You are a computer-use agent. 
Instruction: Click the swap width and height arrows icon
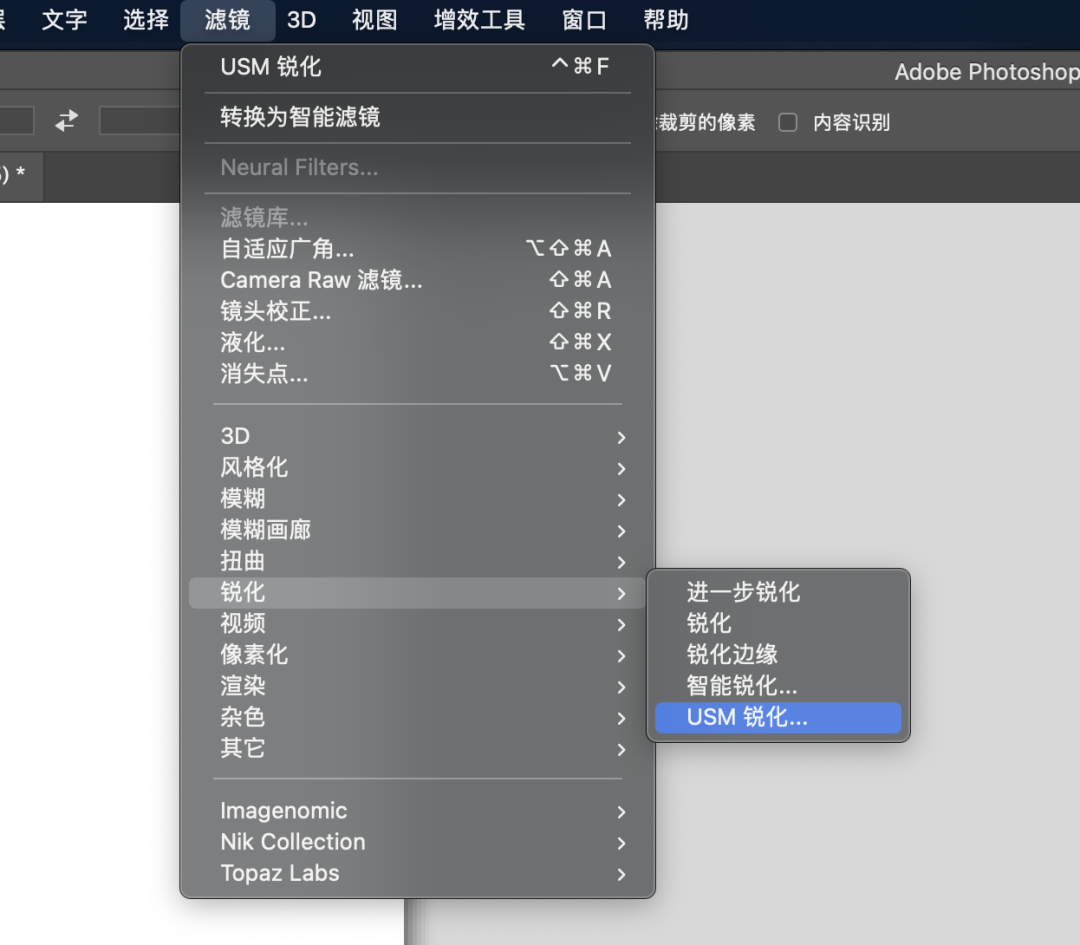(x=67, y=121)
